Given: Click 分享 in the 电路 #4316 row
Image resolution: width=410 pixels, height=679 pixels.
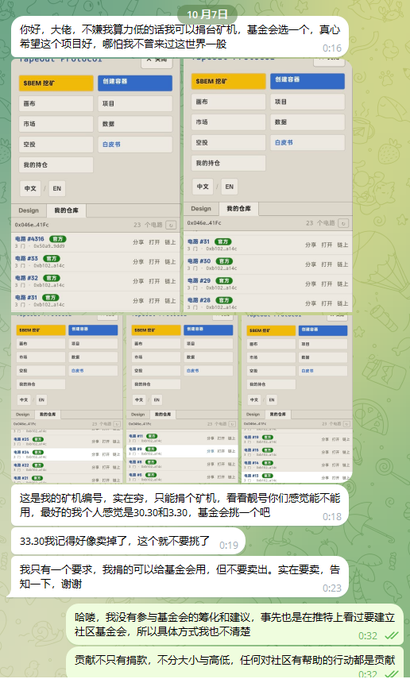Looking at the screenshot, I should (139, 242).
